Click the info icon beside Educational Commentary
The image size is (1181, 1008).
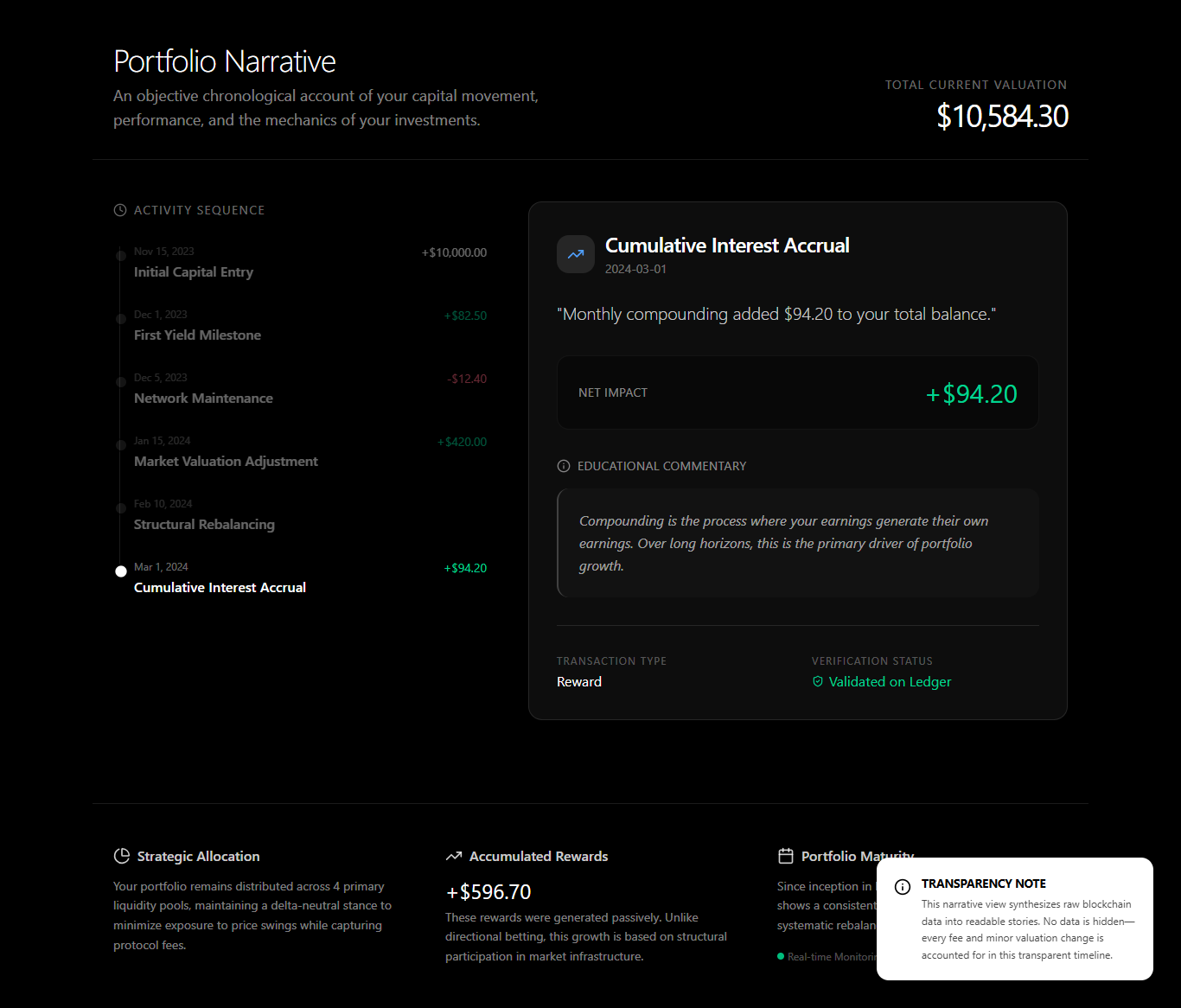tap(564, 466)
